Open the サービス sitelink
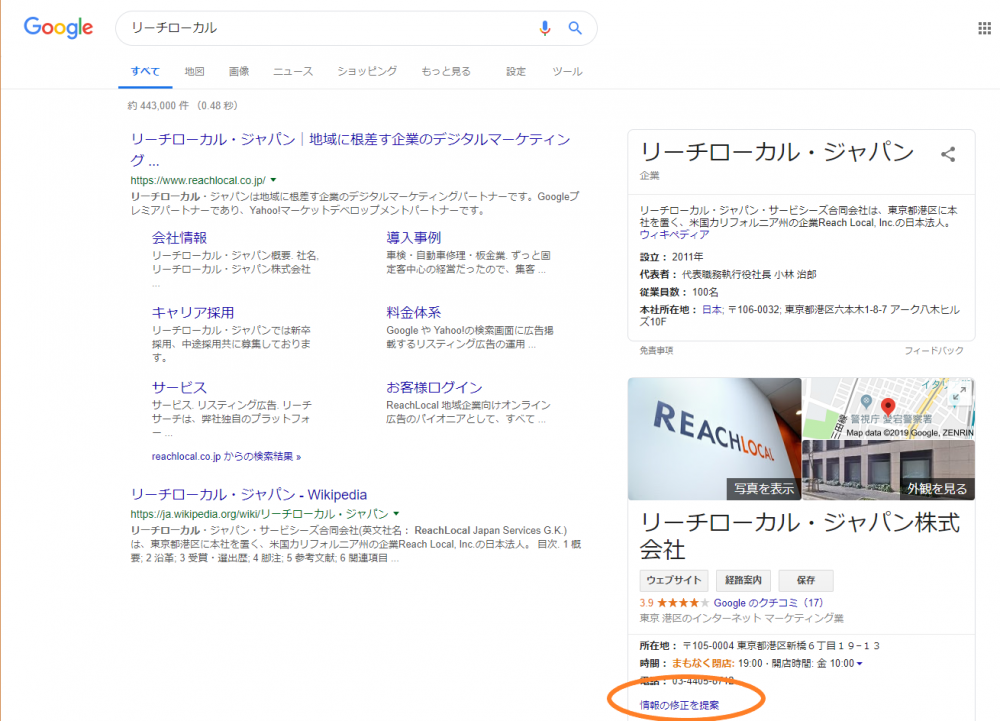The image size is (1000, 721). pos(179,388)
